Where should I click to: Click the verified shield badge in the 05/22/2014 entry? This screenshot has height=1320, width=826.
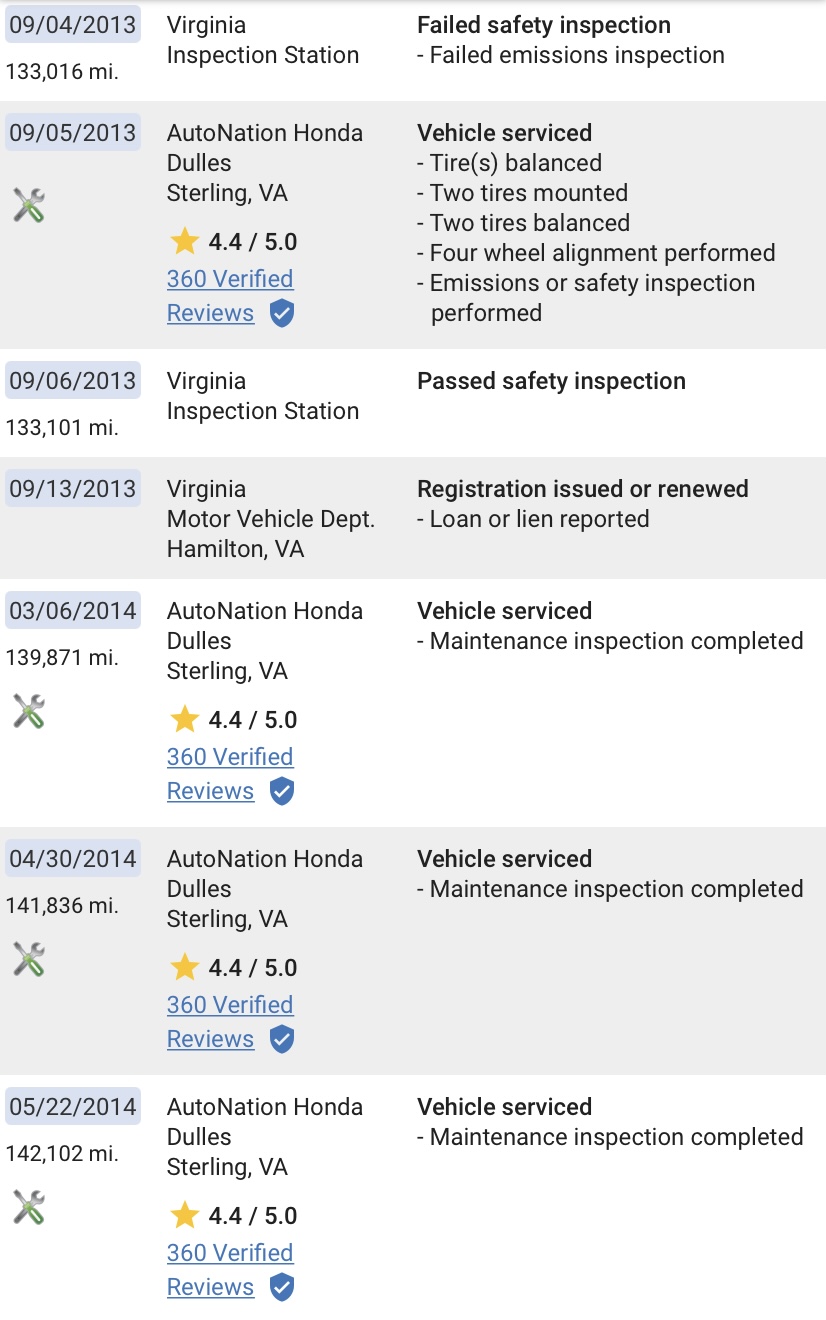point(282,1288)
